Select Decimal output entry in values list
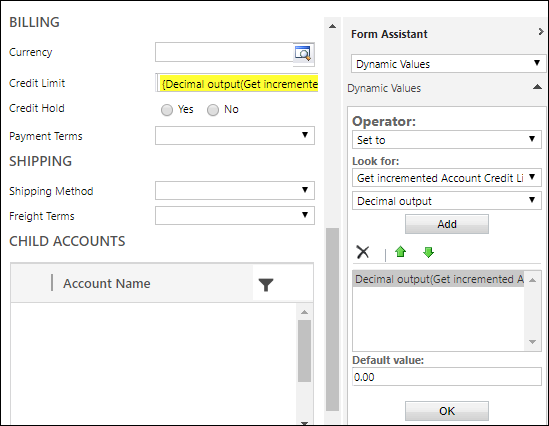Screen dimensions: 549x426 438,279
